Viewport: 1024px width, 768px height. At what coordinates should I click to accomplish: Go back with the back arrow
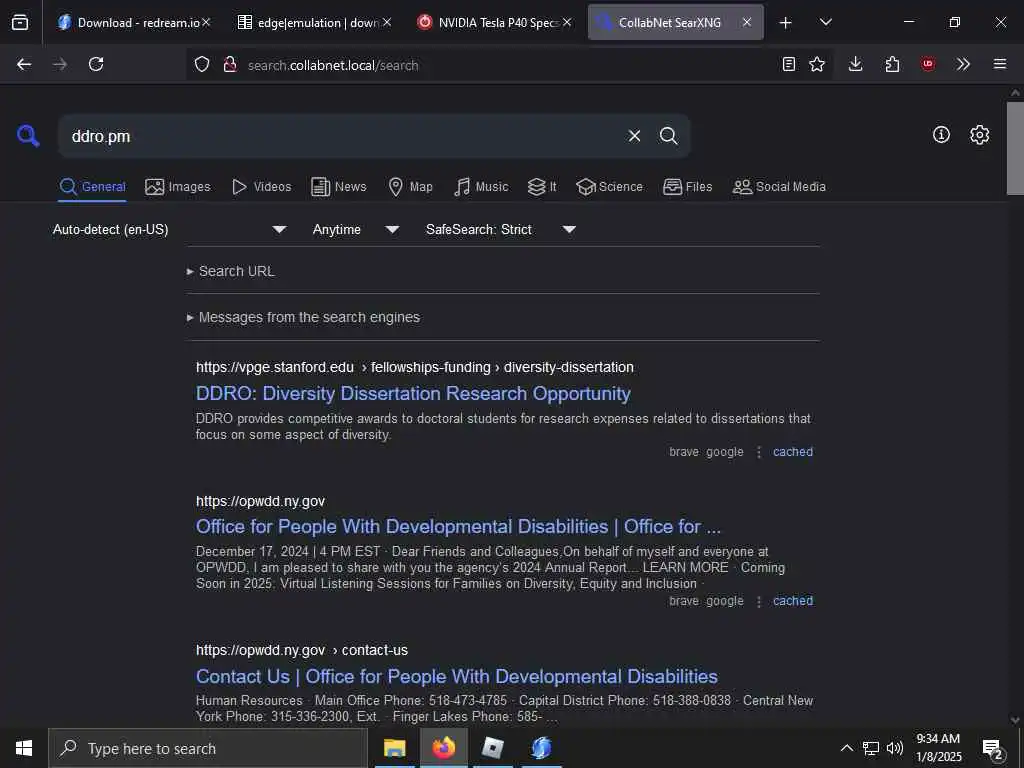[24, 64]
